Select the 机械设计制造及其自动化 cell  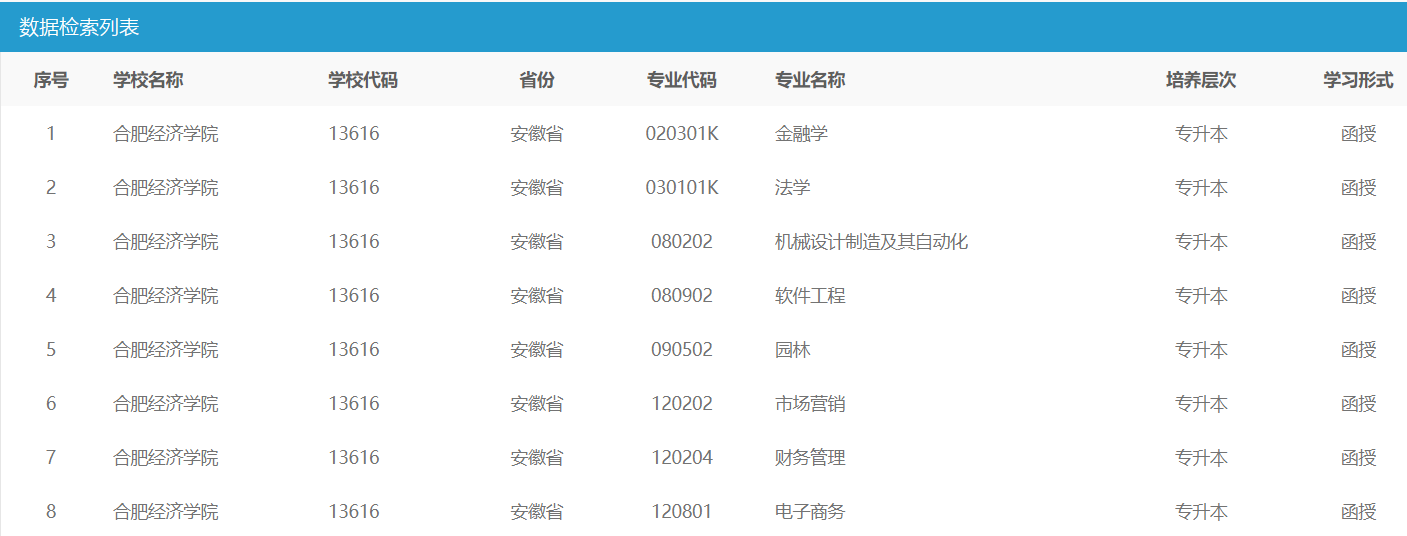[872, 241]
